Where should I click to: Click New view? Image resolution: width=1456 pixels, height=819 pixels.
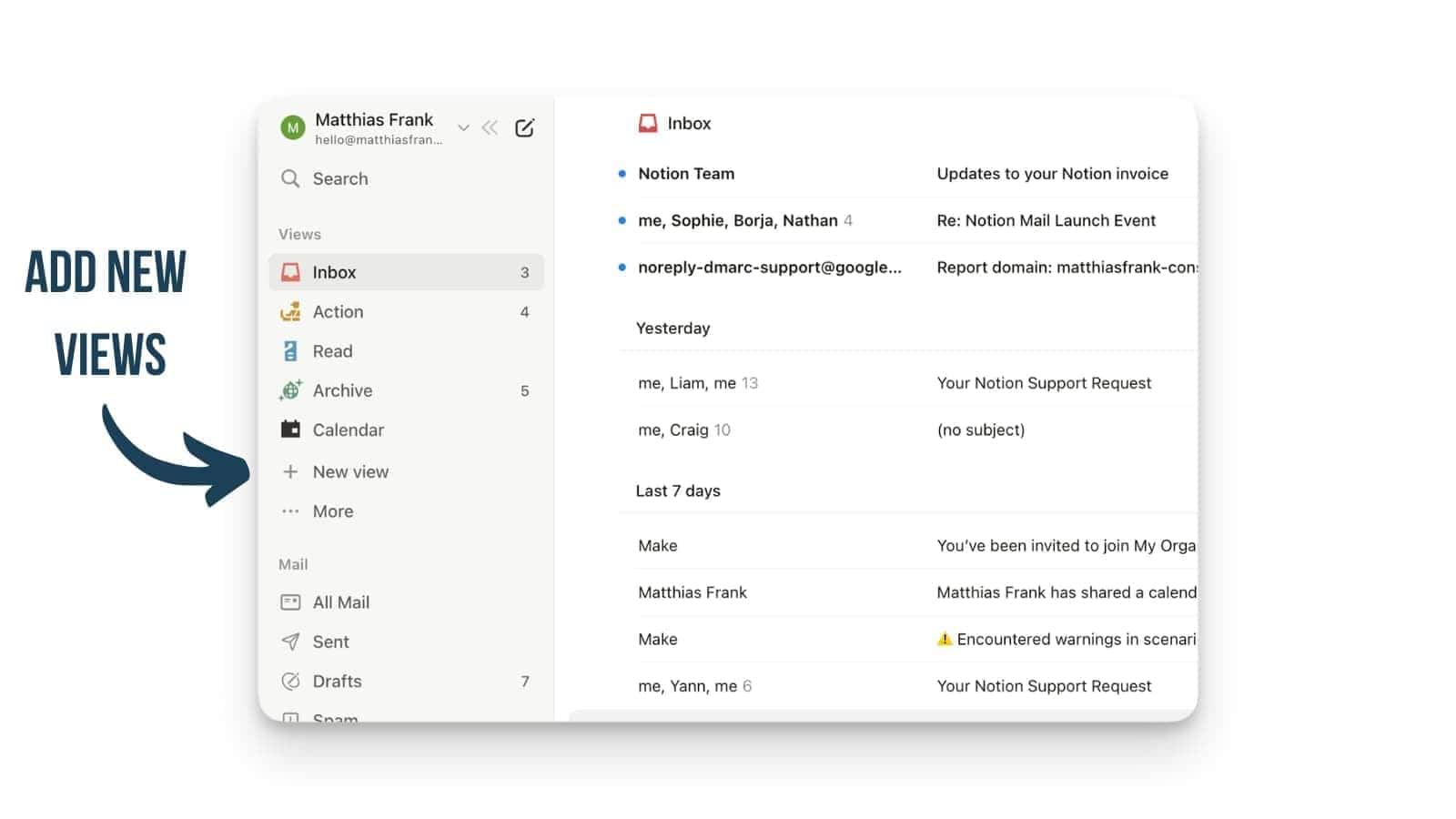pyautogui.click(x=351, y=471)
